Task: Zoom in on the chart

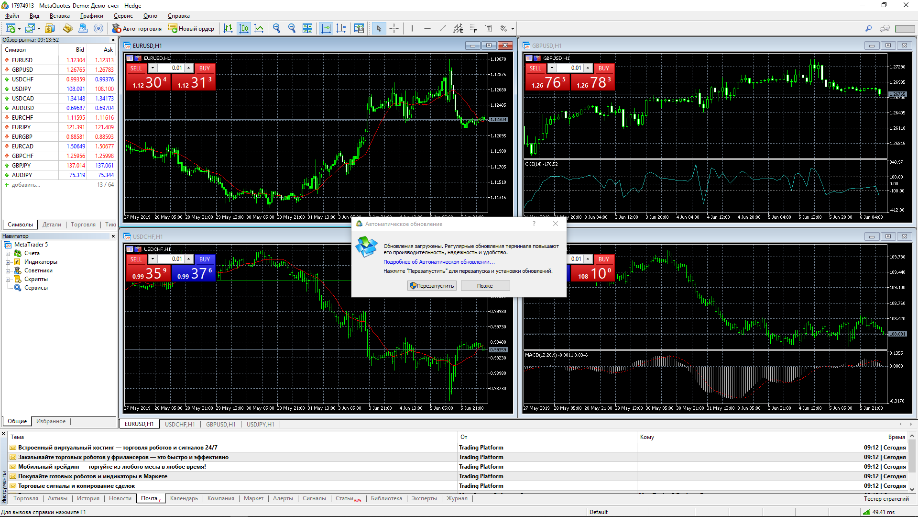Action: point(276,29)
